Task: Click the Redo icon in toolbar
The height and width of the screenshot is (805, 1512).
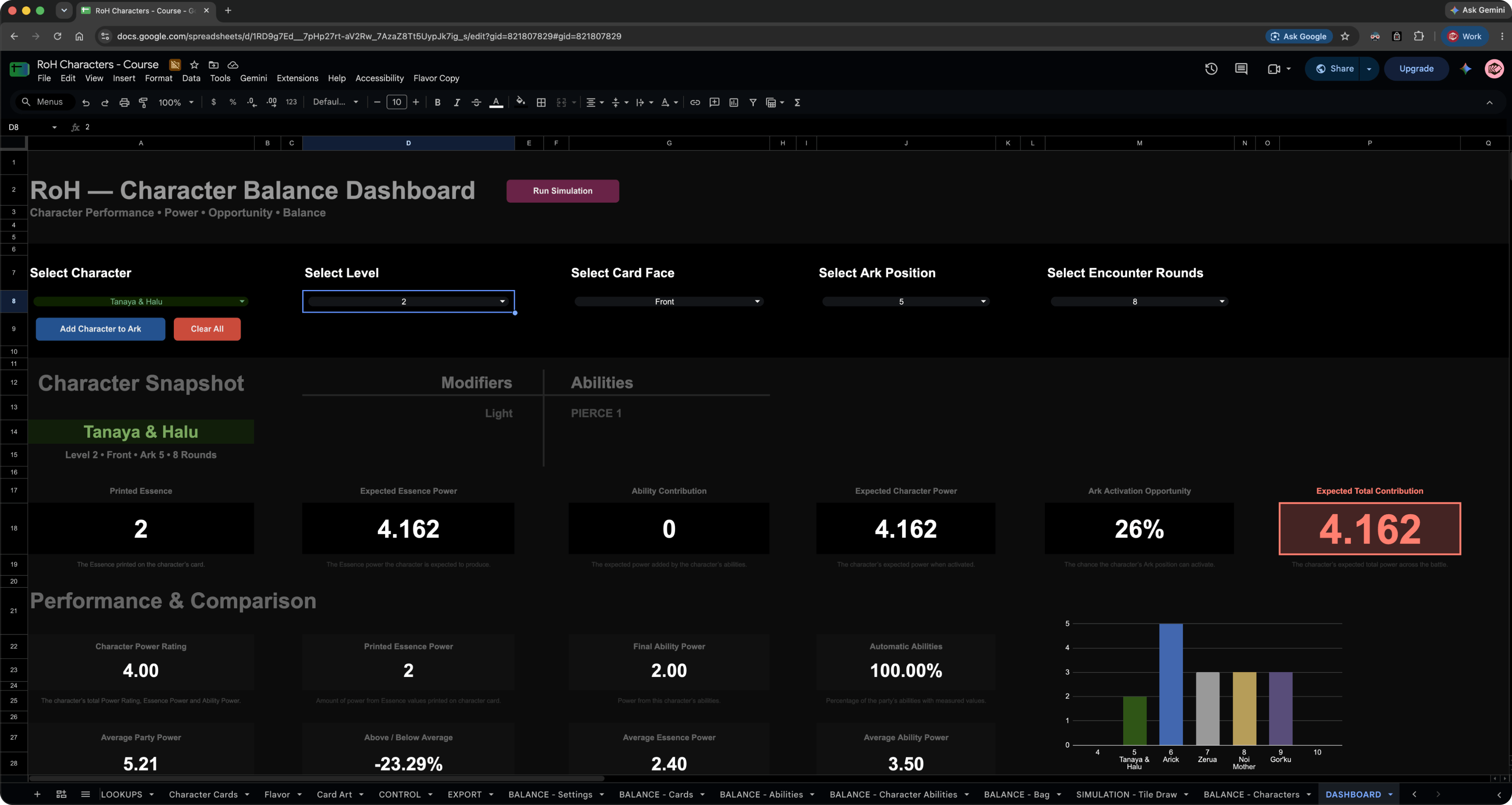Action: pos(105,102)
